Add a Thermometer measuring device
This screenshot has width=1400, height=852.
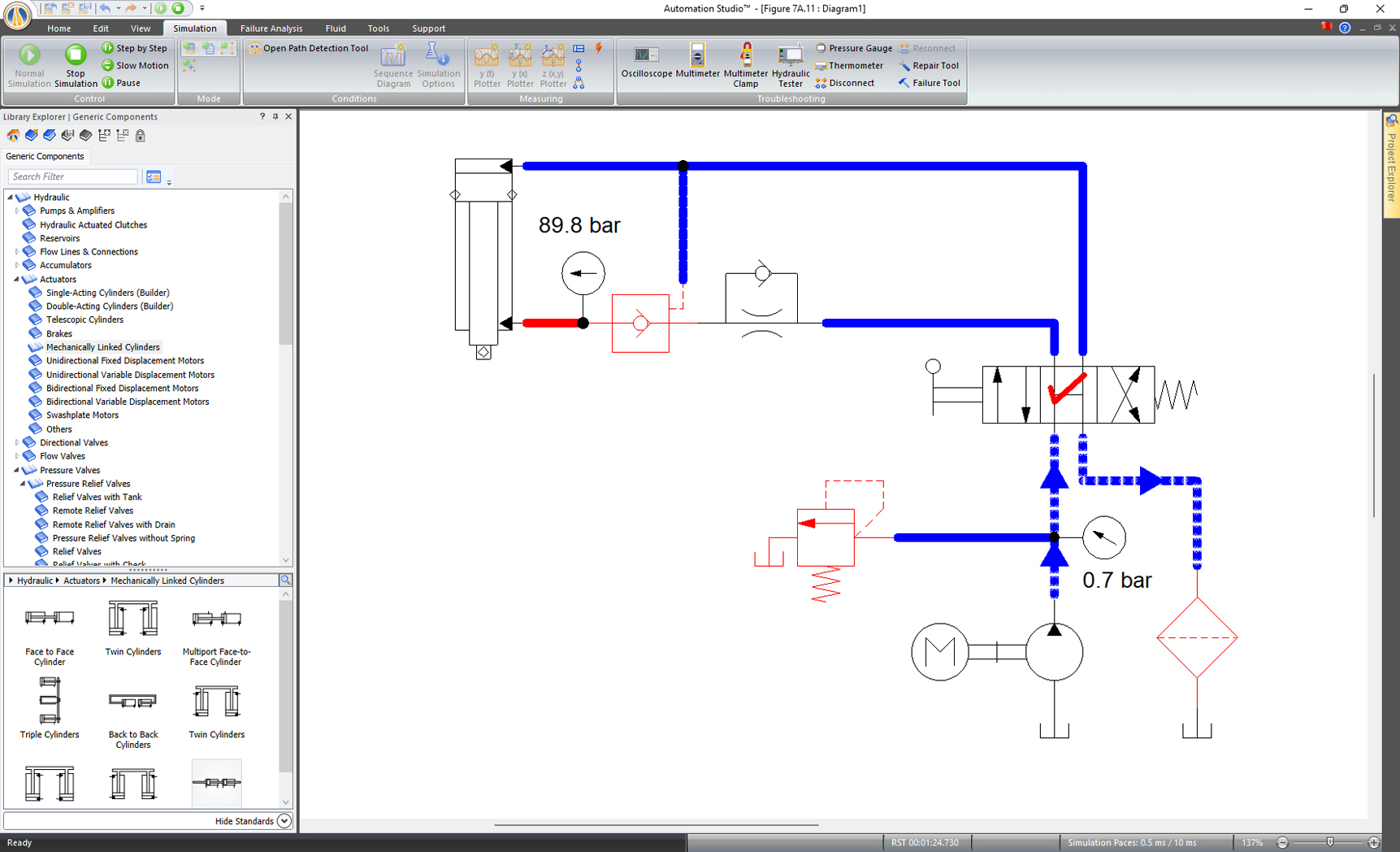[849, 65]
